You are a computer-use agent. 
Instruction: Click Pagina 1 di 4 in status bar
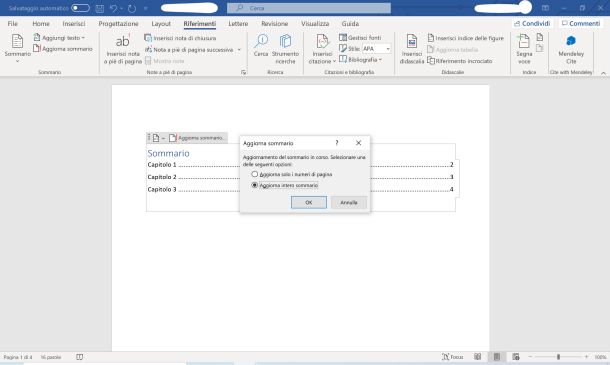click(18, 357)
